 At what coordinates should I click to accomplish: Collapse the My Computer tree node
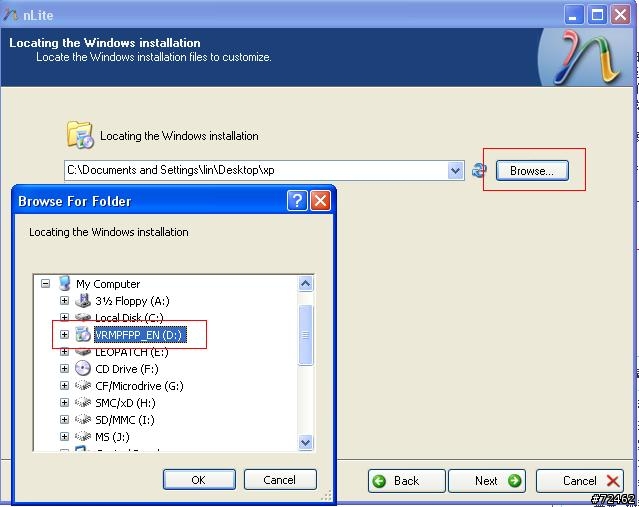click(x=46, y=283)
